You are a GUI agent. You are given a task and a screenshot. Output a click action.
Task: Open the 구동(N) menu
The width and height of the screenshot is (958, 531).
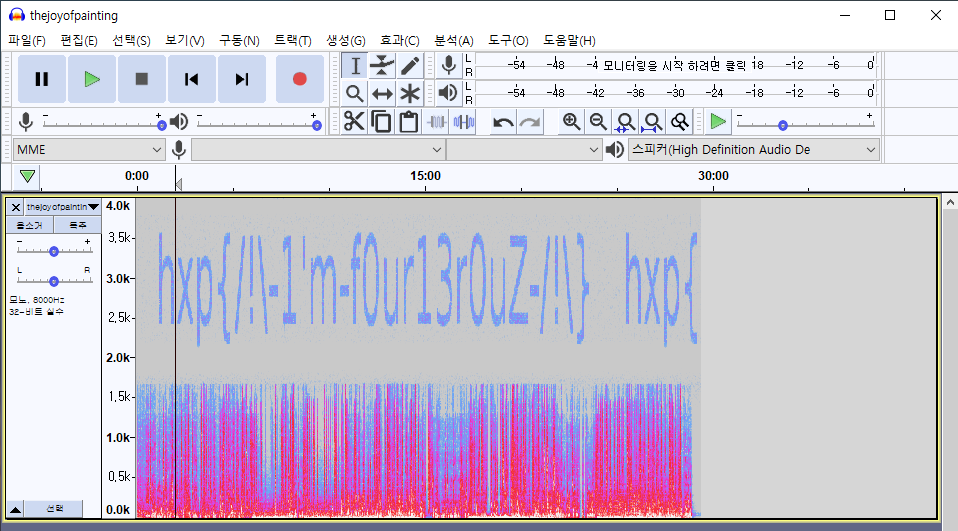(x=239, y=40)
